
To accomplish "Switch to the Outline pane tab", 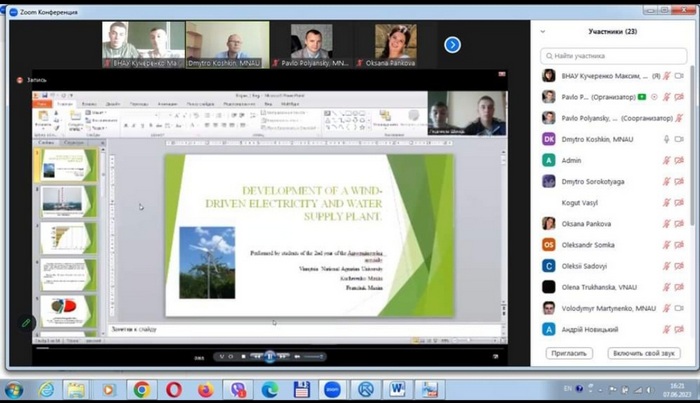I will (74, 142).
